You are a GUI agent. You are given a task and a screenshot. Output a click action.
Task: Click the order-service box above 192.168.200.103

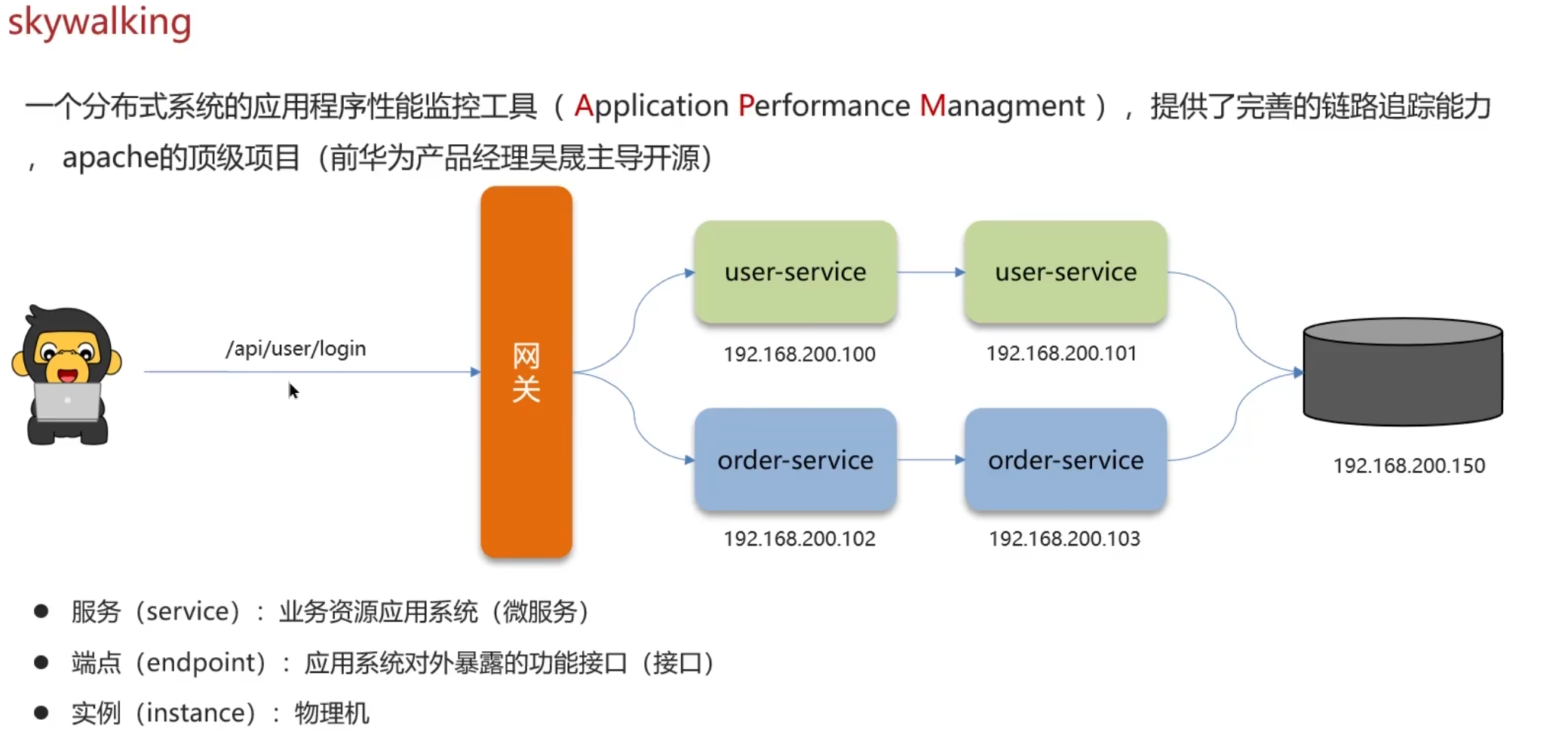tap(1066, 460)
